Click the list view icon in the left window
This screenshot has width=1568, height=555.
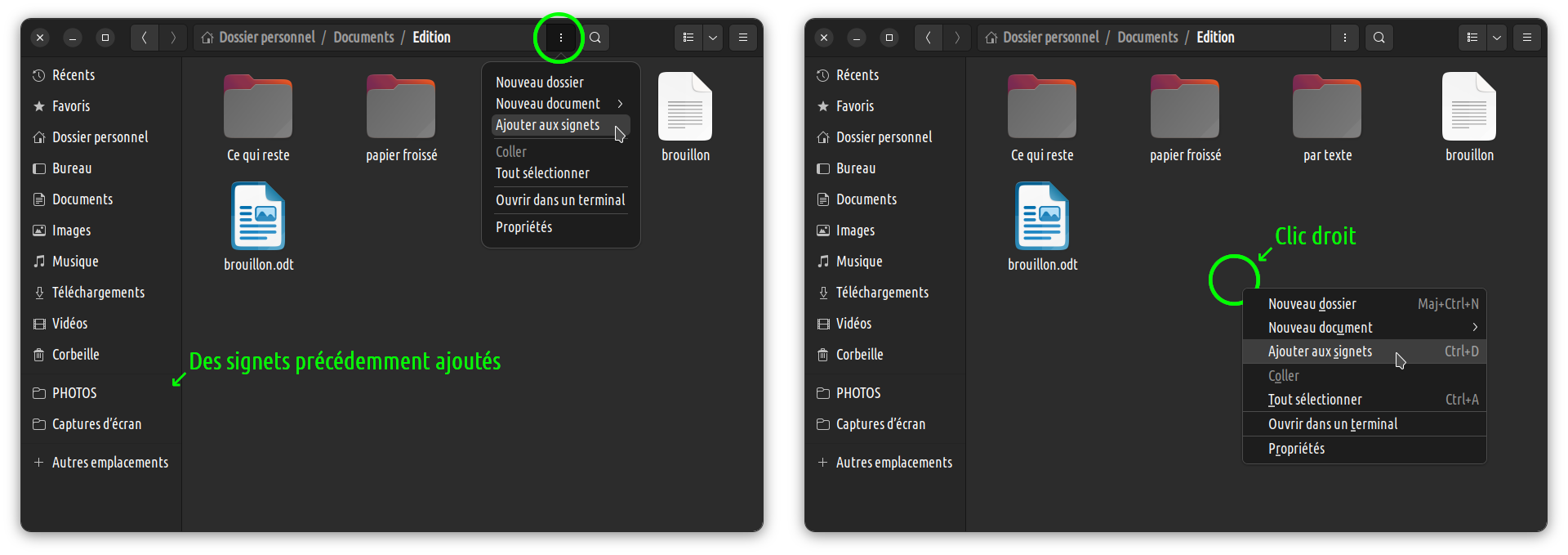[x=688, y=38]
